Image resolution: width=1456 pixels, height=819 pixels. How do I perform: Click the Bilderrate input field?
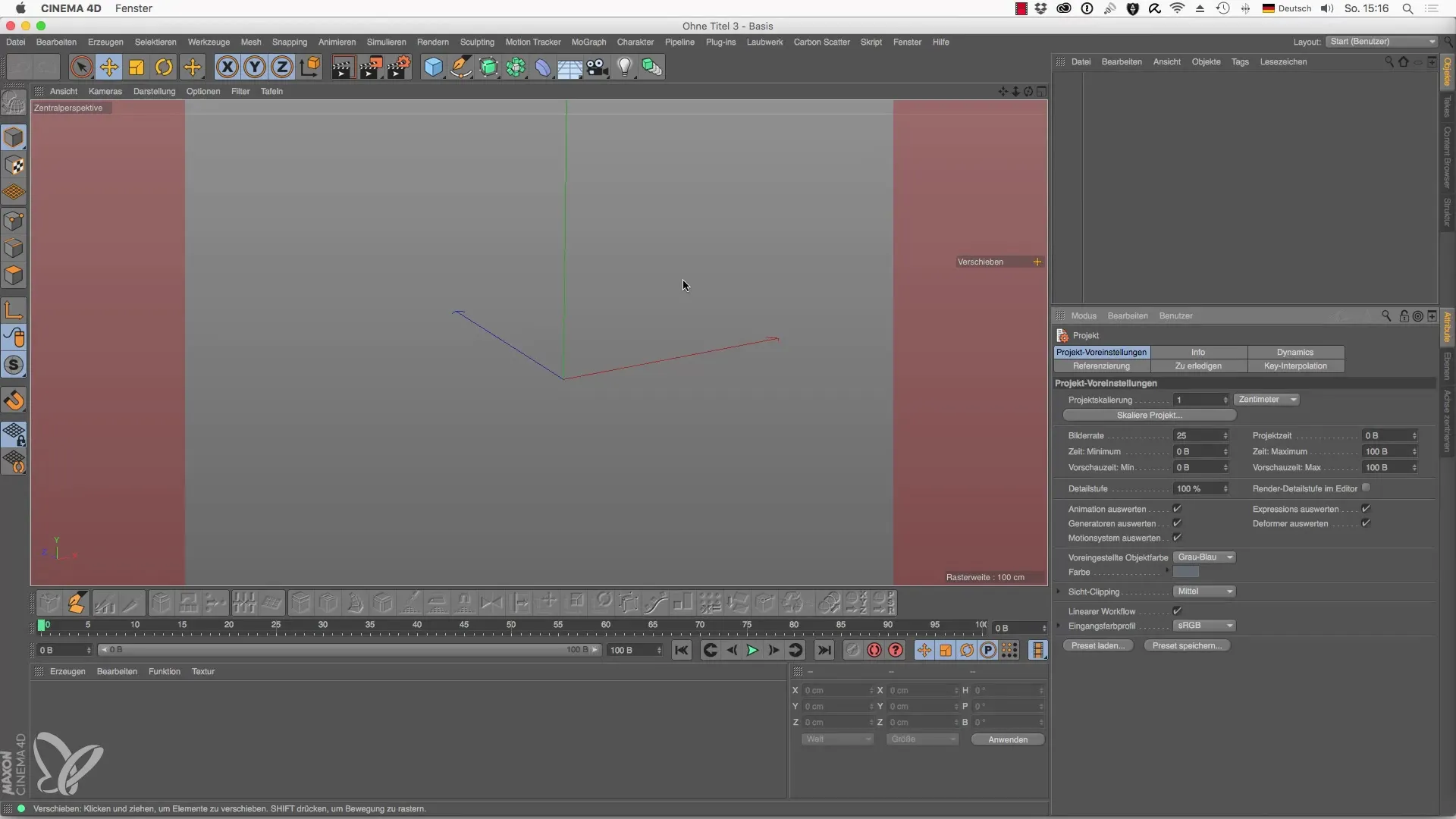1200,436
